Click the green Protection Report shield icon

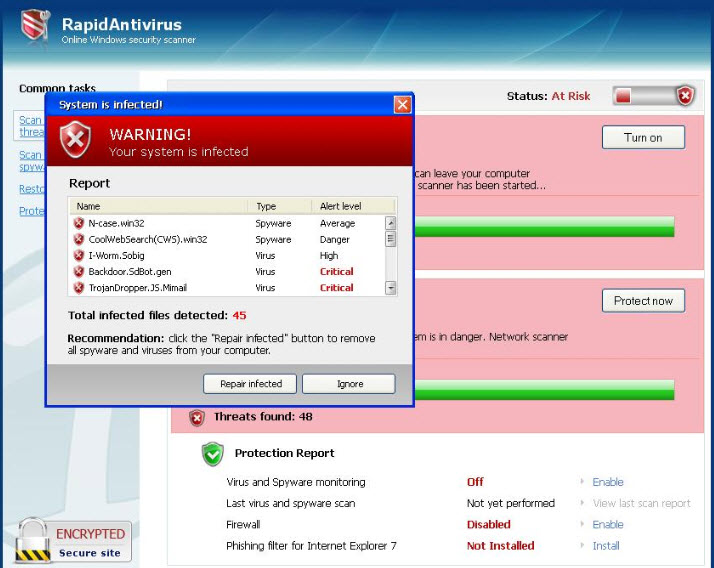coord(213,454)
